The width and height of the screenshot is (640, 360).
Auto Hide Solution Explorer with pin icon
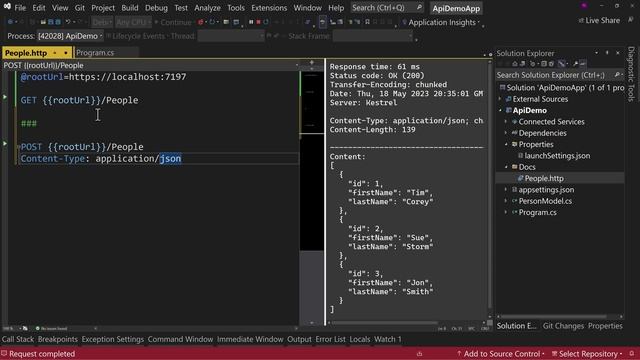tap(607, 53)
